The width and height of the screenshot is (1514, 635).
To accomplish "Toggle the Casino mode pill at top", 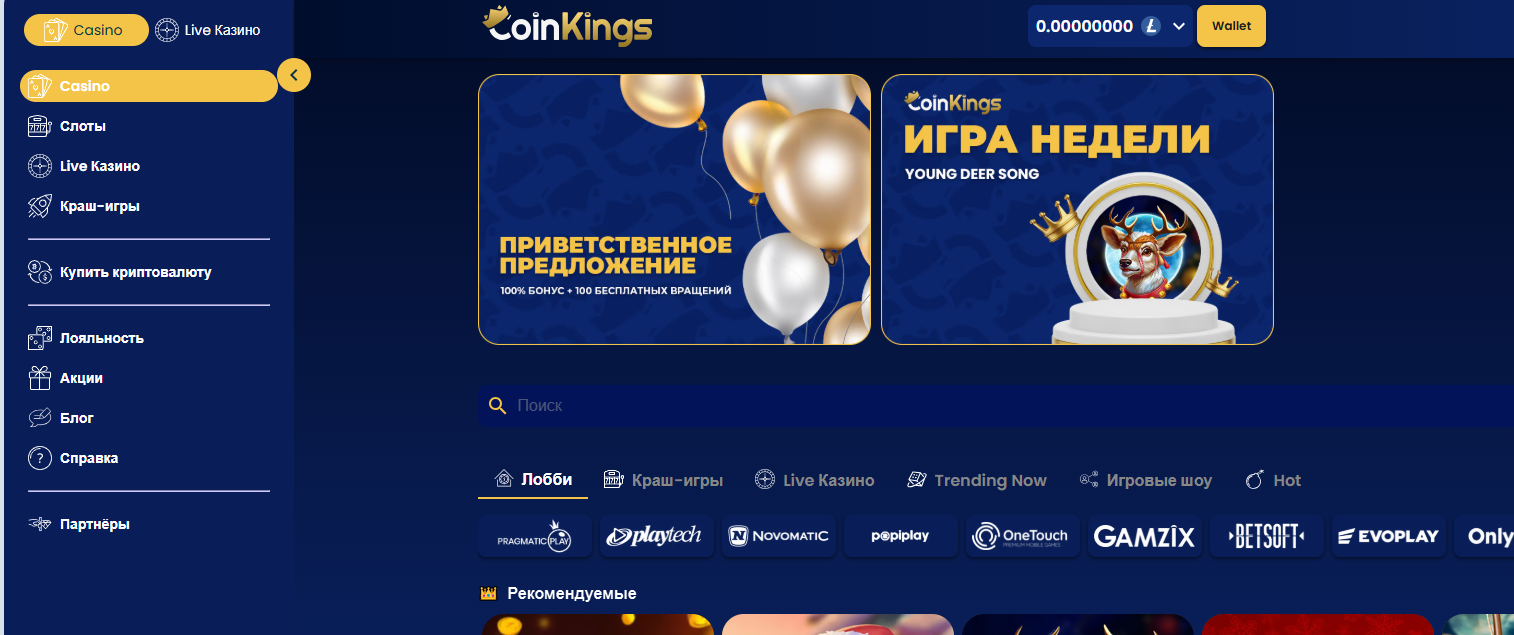I will (x=86, y=30).
